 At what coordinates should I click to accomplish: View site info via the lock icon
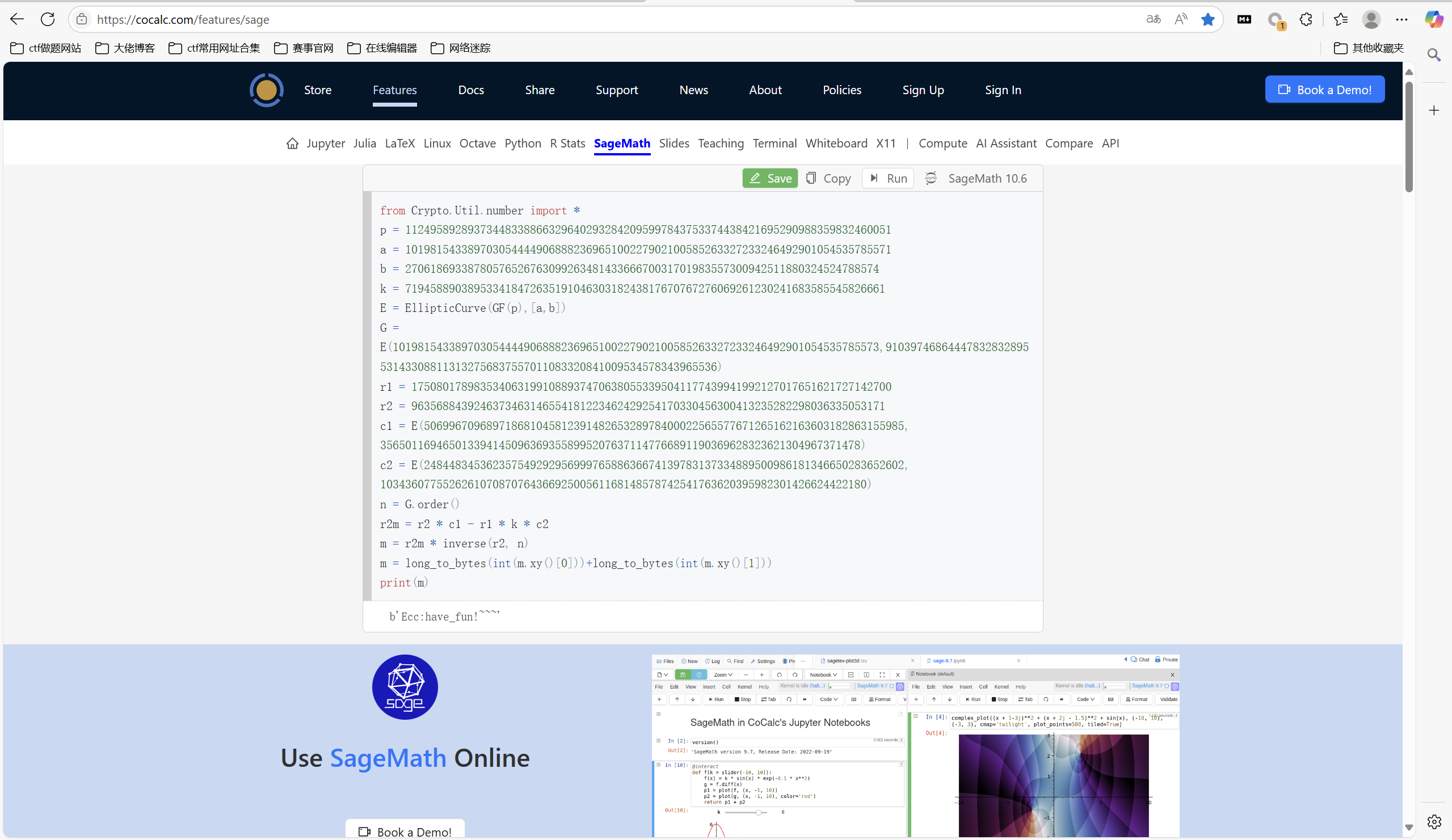click(82, 19)
